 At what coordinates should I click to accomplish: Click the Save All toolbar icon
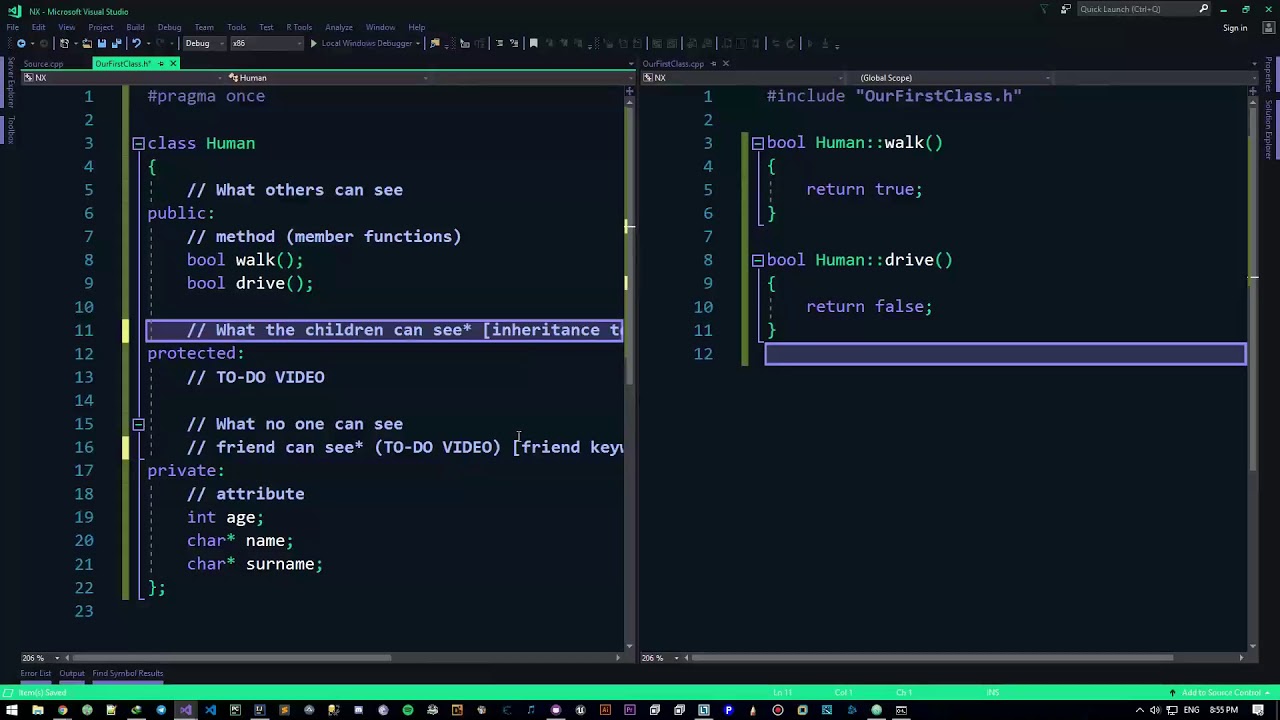117,43
